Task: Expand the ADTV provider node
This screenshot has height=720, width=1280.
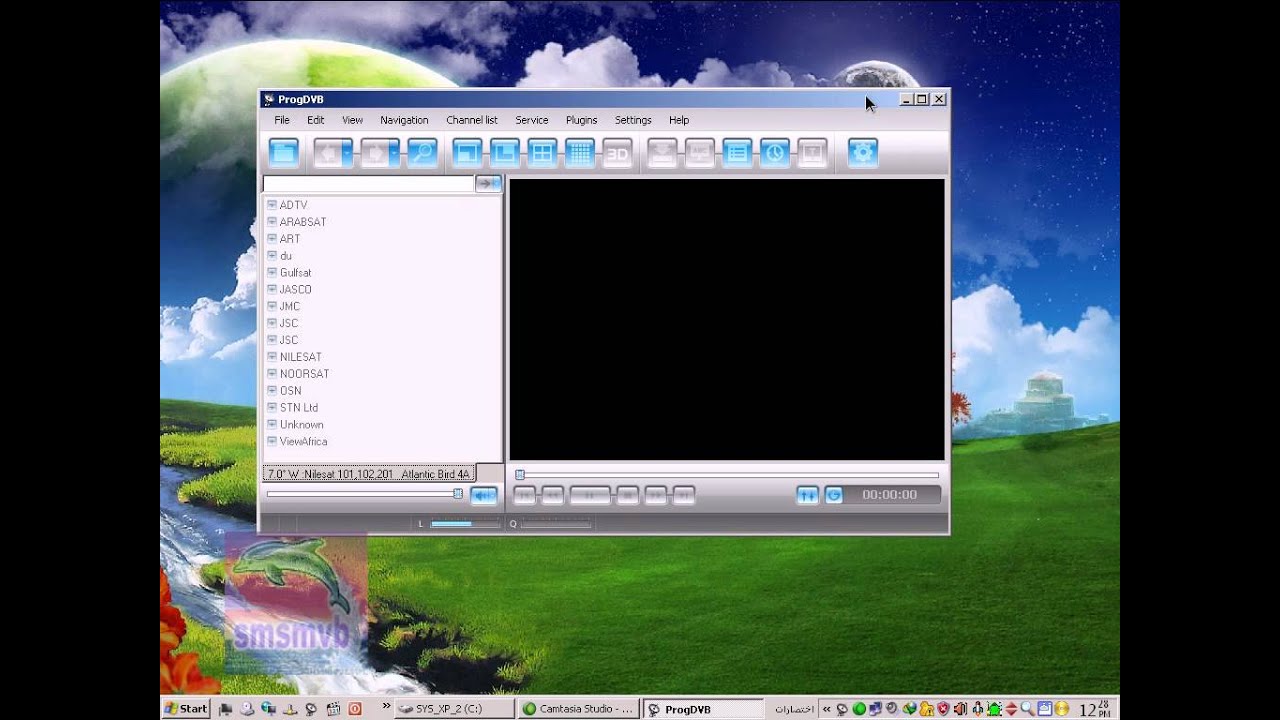Action: point(272,205)
